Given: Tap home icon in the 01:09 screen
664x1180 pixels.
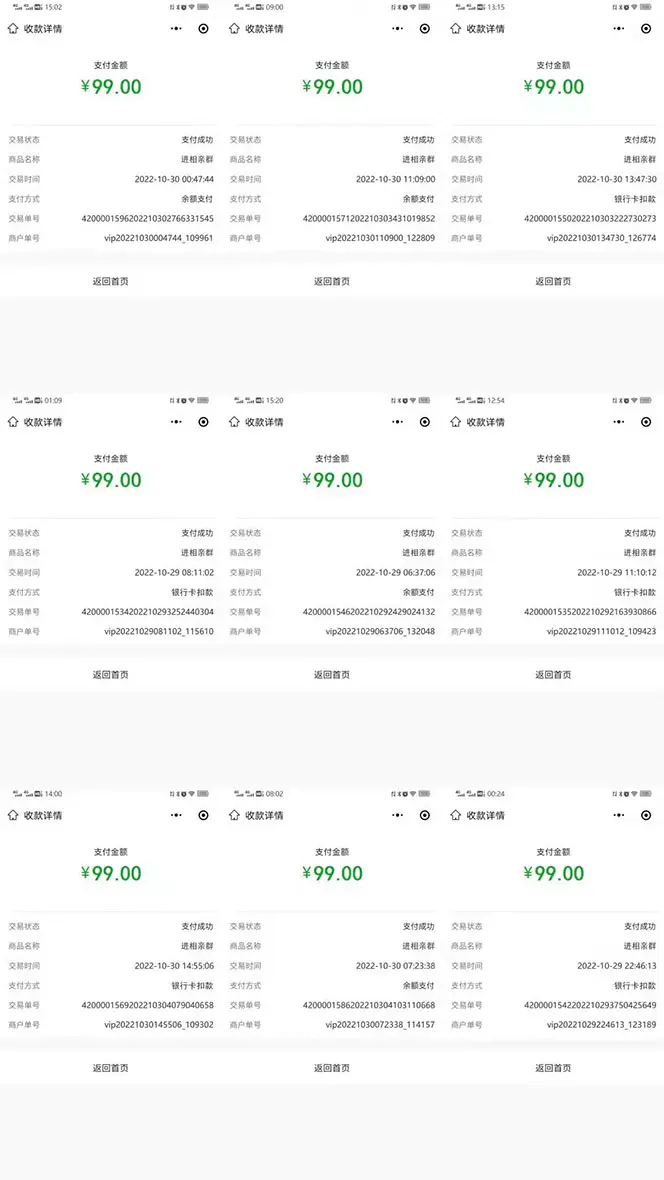Looking at the screenshot, I should coord(12,422).
